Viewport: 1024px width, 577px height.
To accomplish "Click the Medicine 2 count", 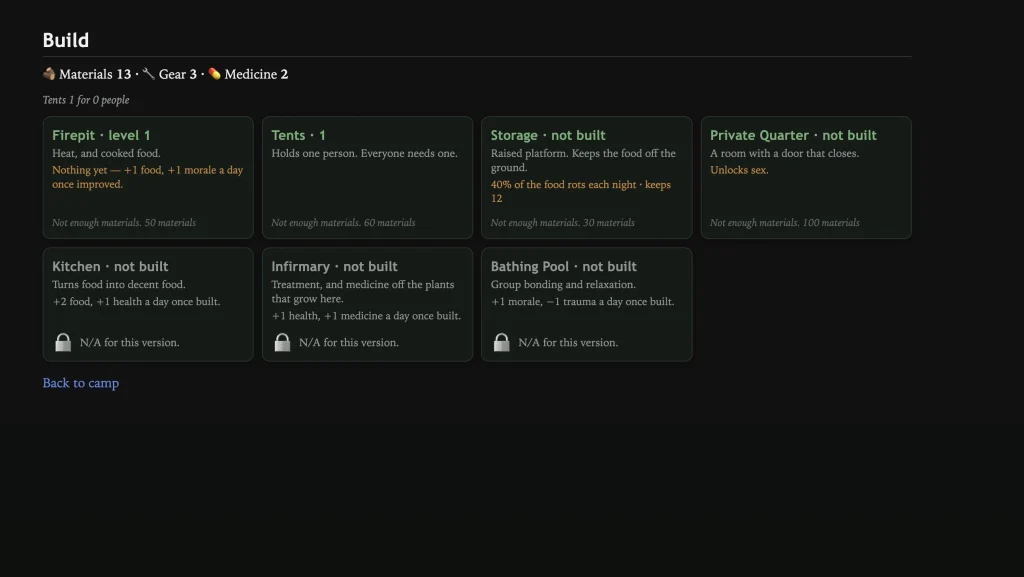I will coord(256,74).
